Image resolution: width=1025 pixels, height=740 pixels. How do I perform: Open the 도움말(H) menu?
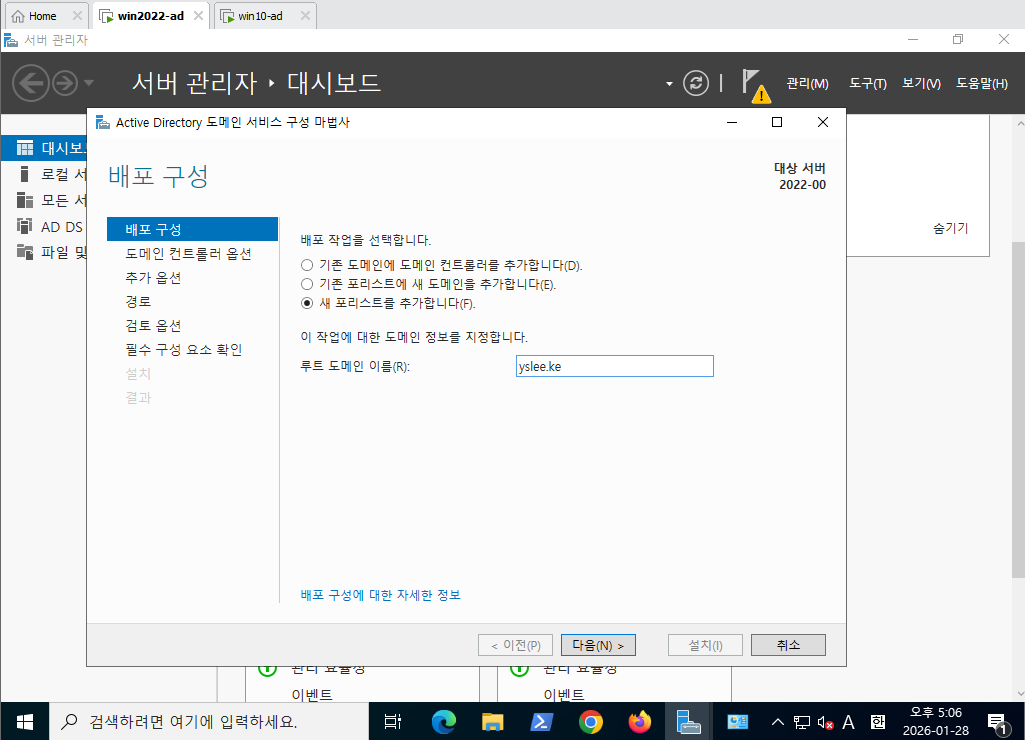click(982, 83)
